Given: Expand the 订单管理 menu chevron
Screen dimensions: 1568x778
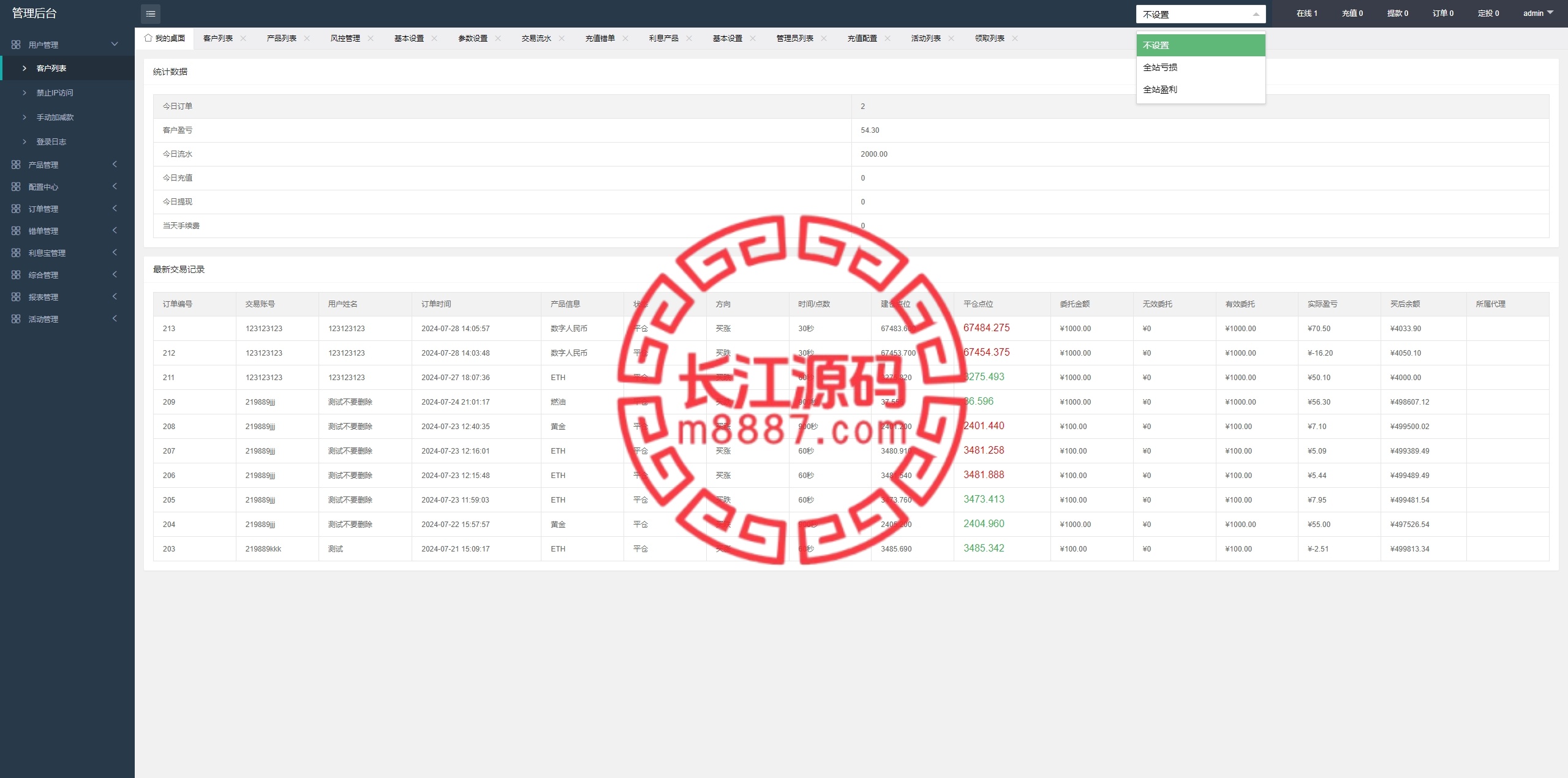Looking at the screenshot, I should (x=115, y=208).
